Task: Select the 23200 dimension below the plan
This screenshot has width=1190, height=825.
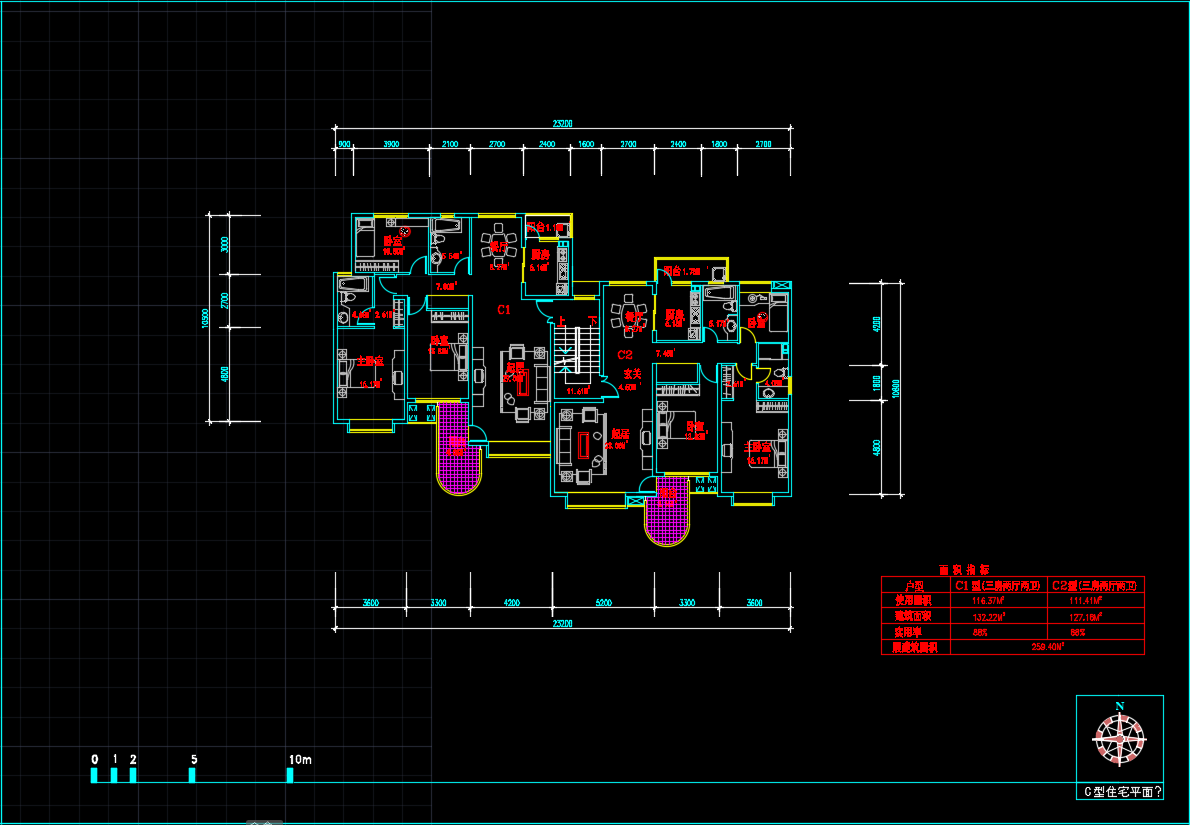Action: pyautogui.click(x=562, y=624)
